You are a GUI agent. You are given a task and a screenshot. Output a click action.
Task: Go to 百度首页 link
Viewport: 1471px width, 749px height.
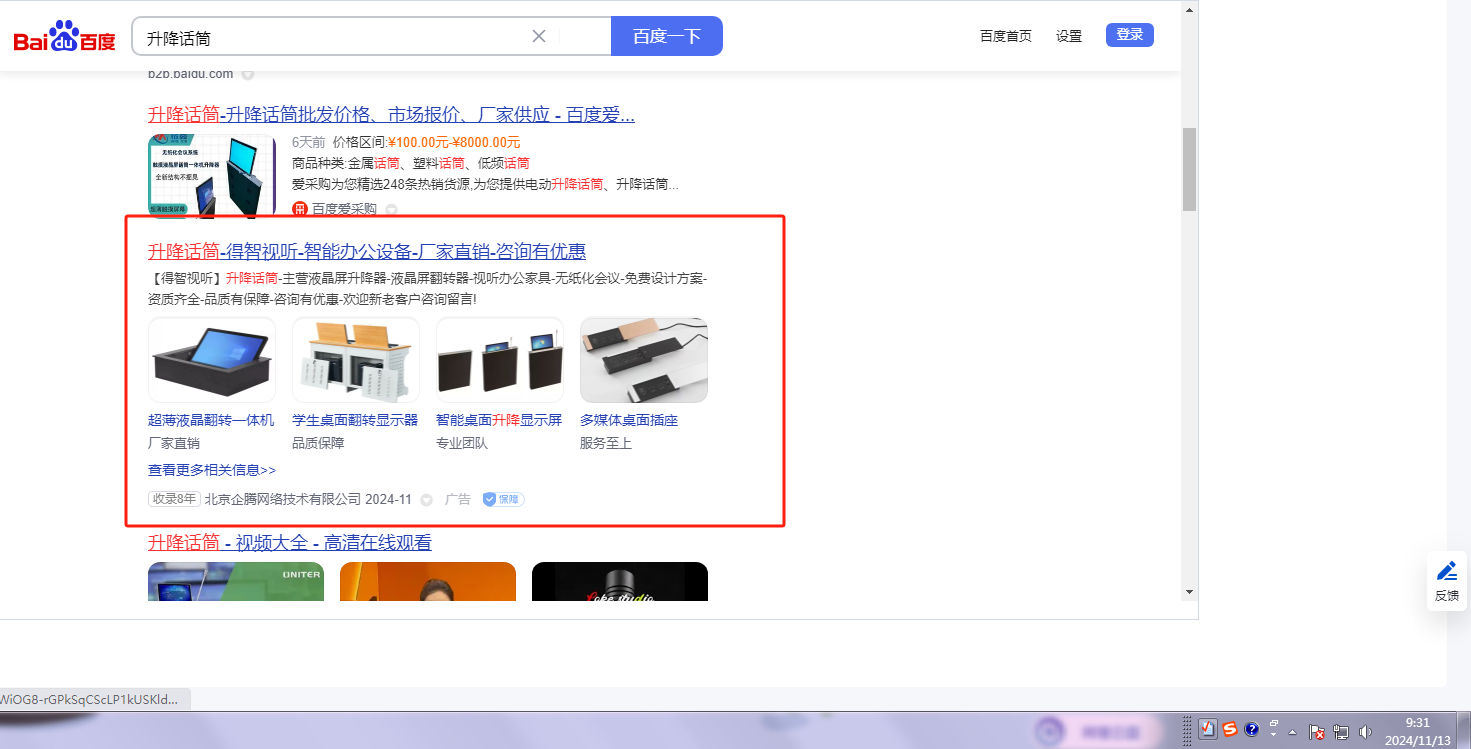(x=1006, y=36)
